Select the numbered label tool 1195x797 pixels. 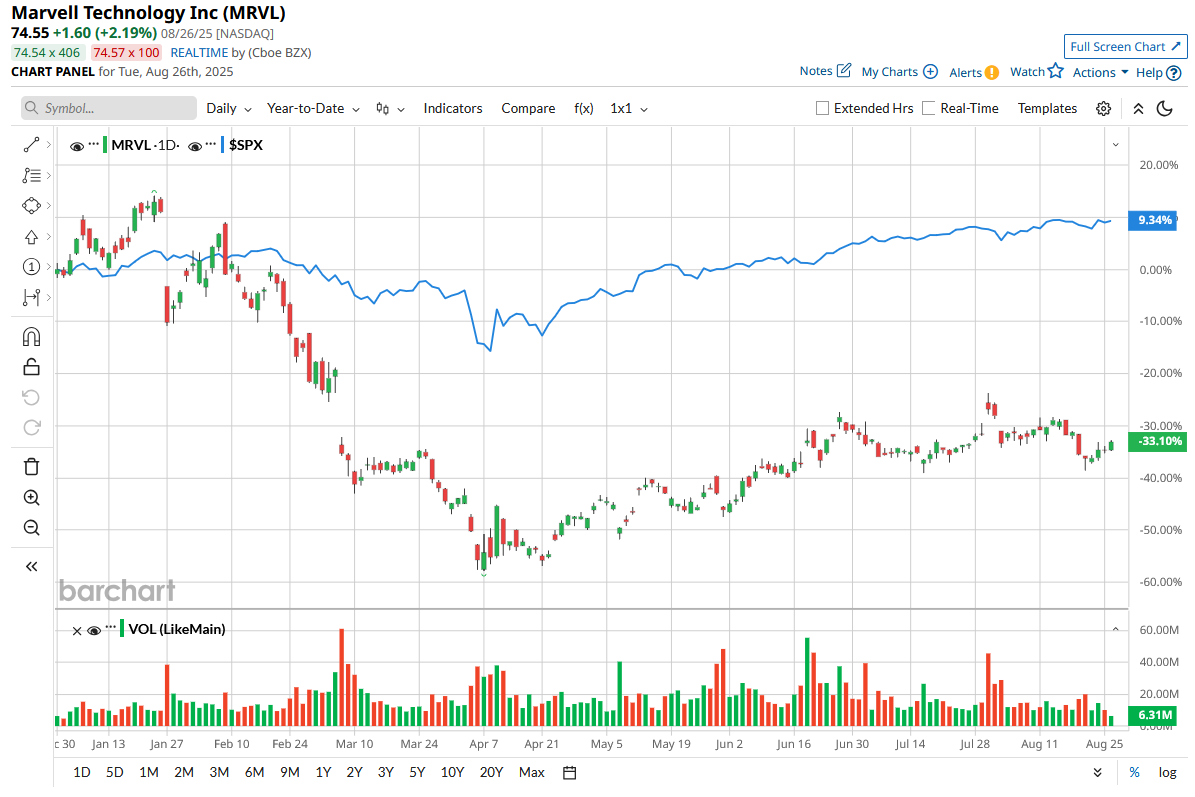[x=31, y=267]
